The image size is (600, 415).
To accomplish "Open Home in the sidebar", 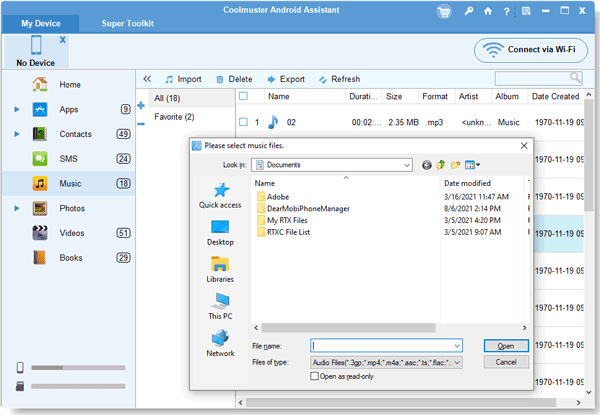I will [69, 85].
